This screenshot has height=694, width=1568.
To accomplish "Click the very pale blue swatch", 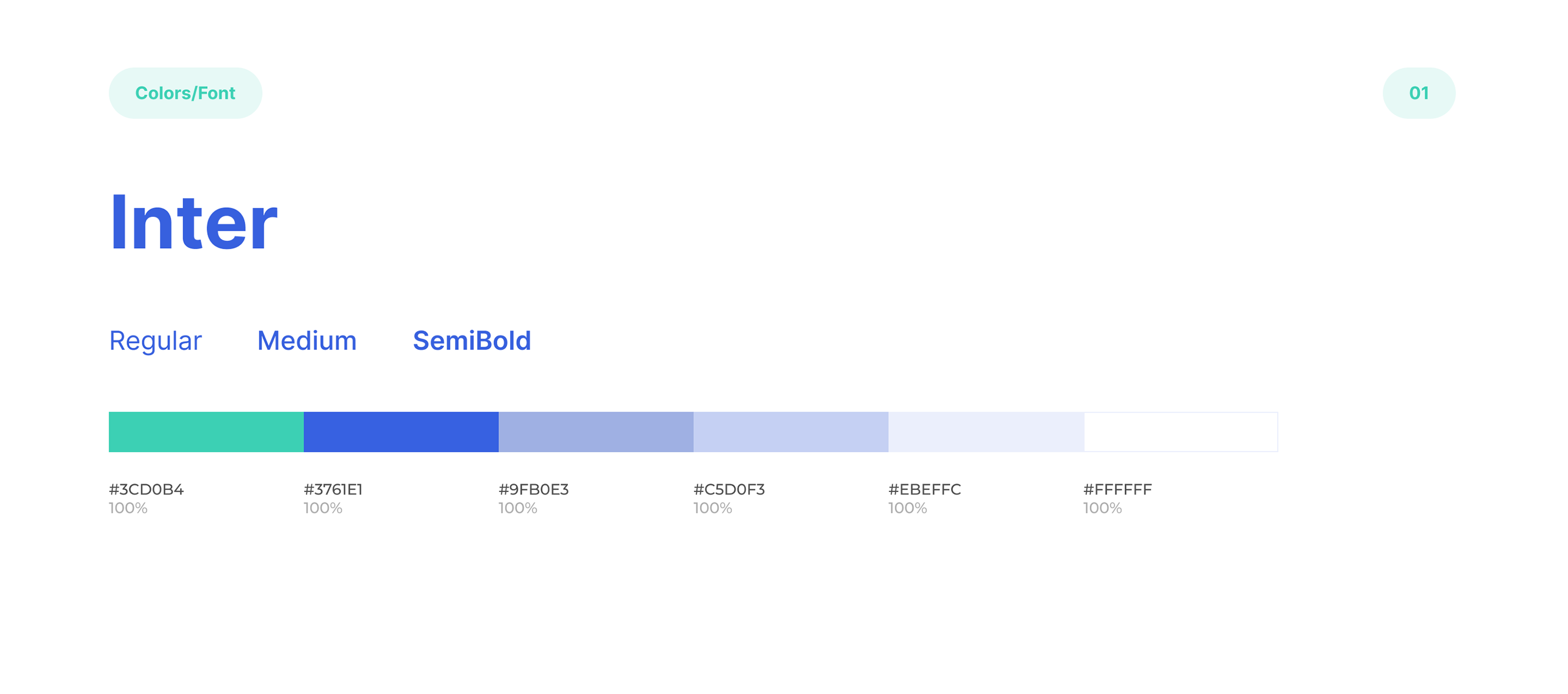I will pyautogui.click(x=986, y=432).
